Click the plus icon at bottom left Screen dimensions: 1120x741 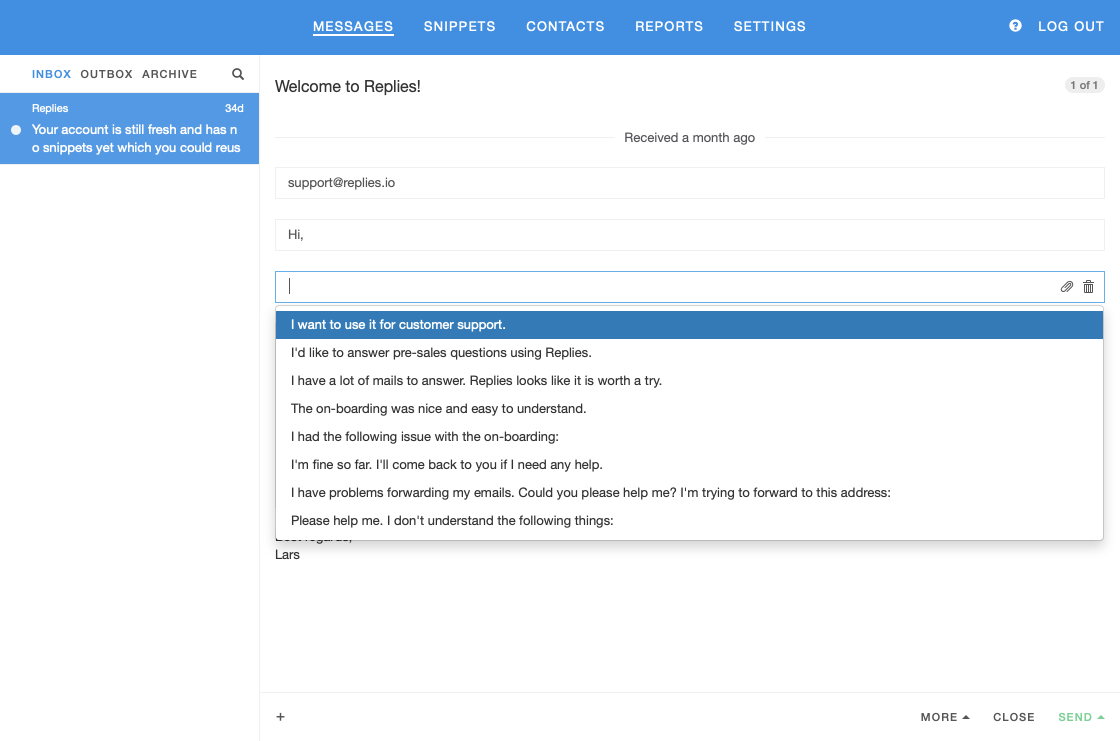281,717
